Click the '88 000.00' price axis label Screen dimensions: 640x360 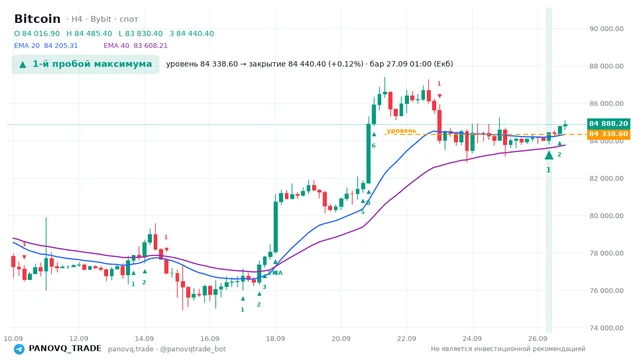pyautogui.click(x=606, y=66)
